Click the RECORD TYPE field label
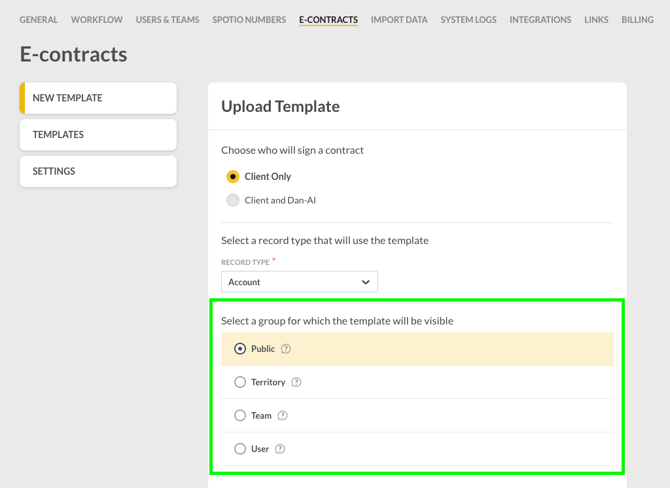 [245, 262]
